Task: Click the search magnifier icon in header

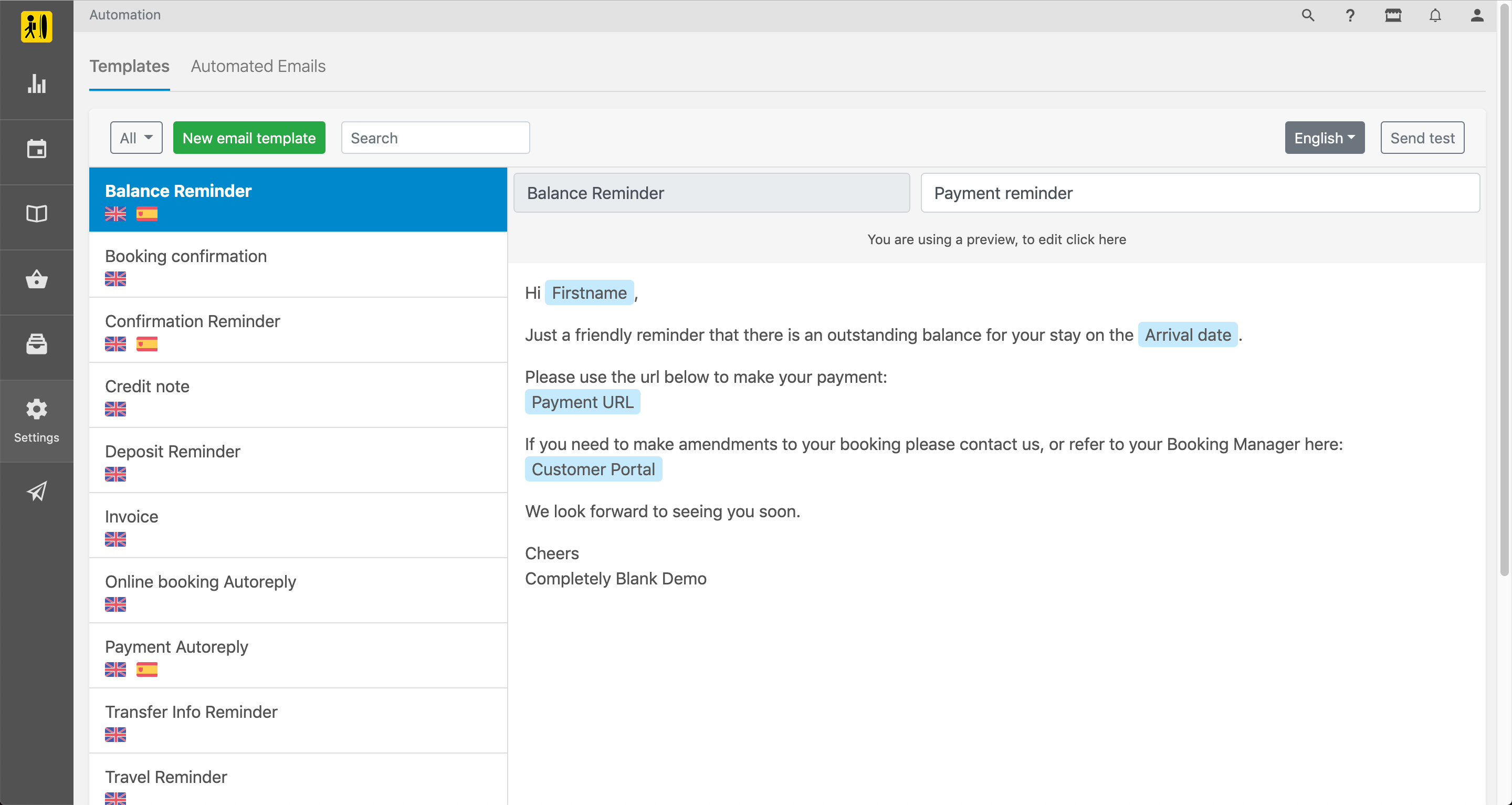Action: [1308, 15]
